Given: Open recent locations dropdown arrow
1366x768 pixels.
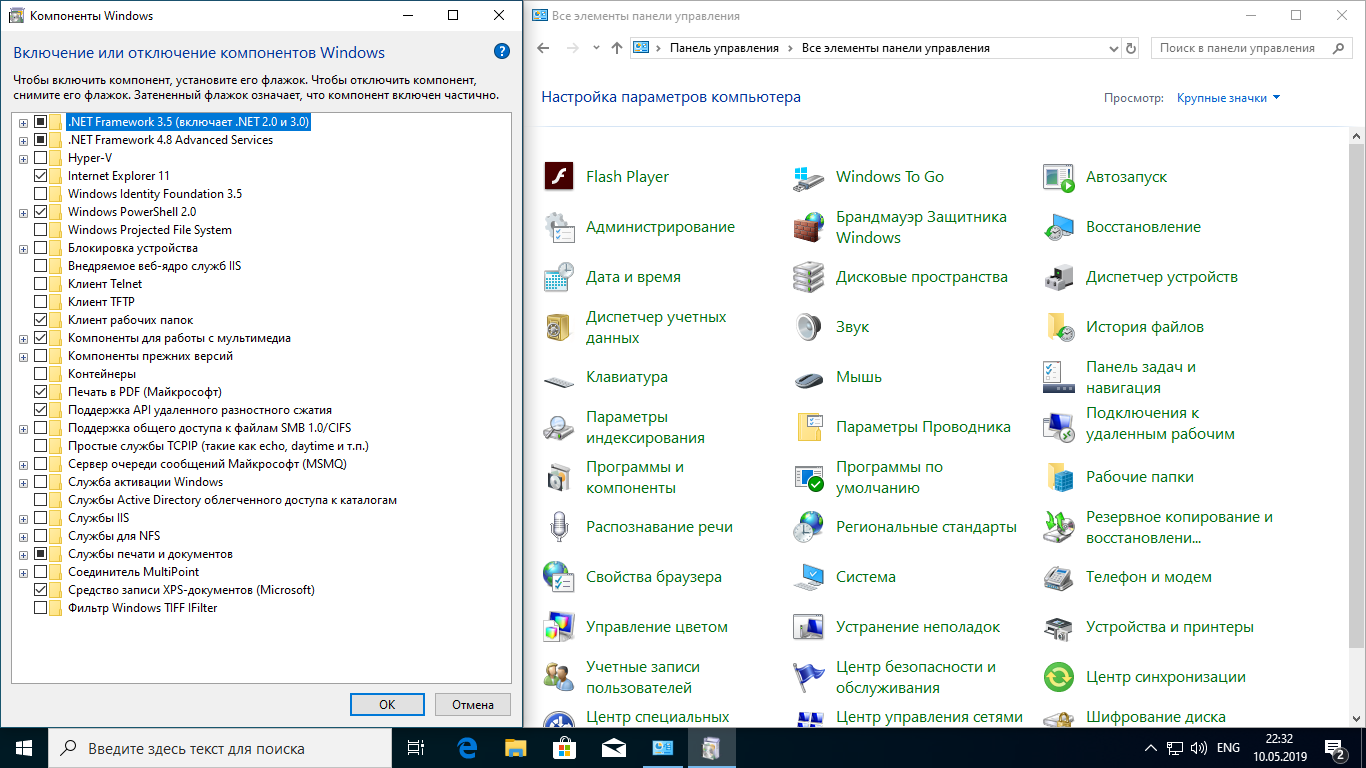Looking at the screenshot, I should pyautogui.click(x=596, y=48).
